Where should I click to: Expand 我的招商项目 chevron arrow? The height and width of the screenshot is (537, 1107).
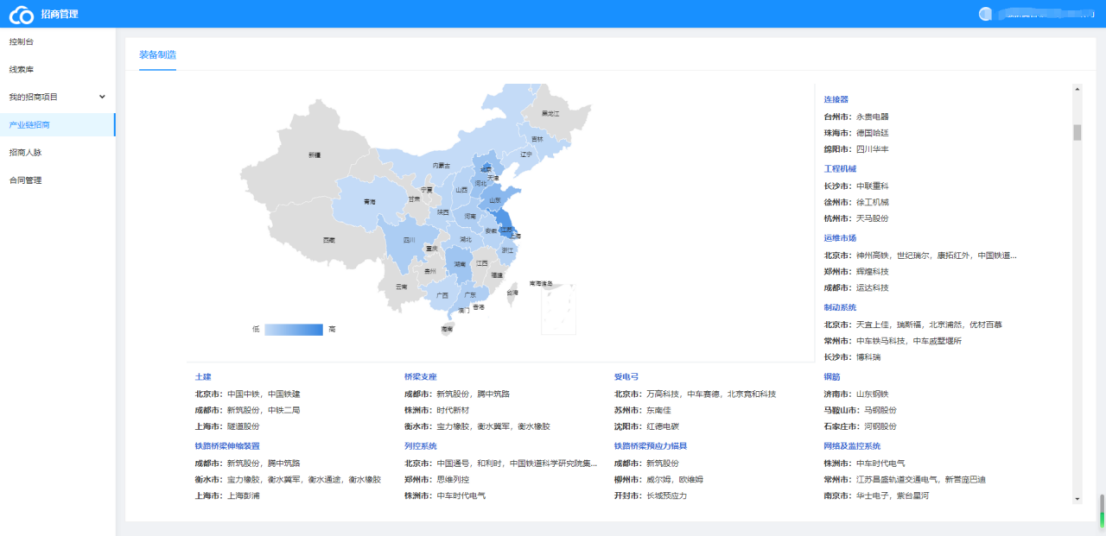coord(102,97)
